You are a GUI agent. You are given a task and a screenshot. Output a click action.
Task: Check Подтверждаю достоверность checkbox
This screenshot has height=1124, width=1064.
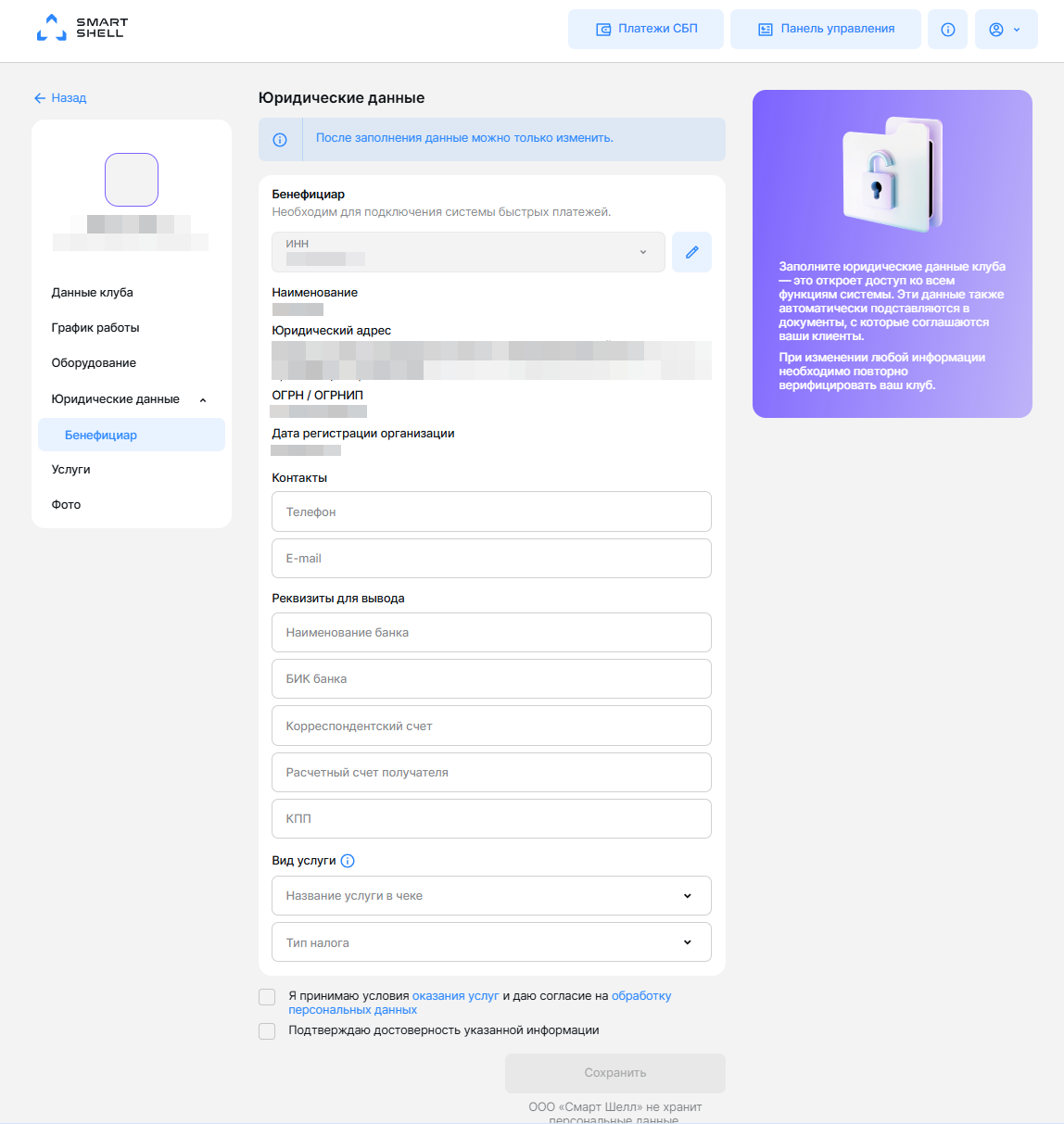(267, 1031)
